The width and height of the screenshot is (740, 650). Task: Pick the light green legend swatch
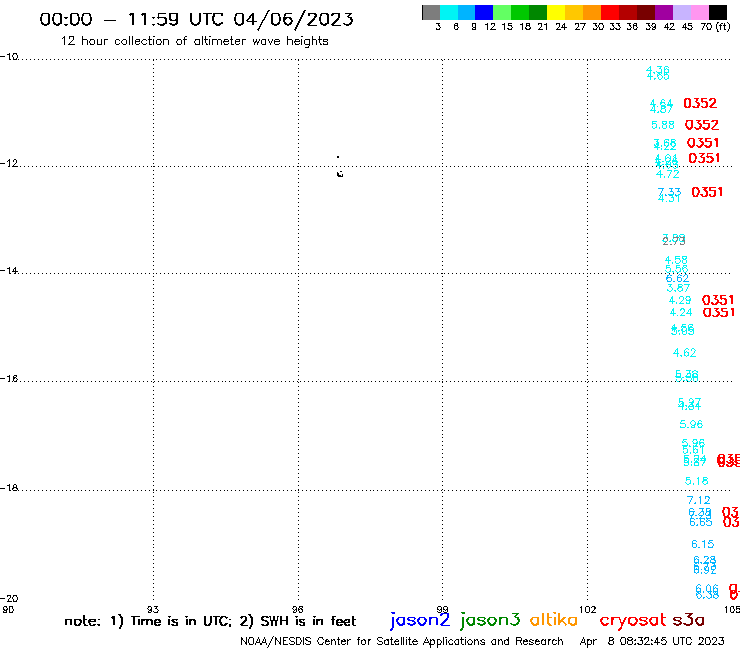[x=502, y=12]
